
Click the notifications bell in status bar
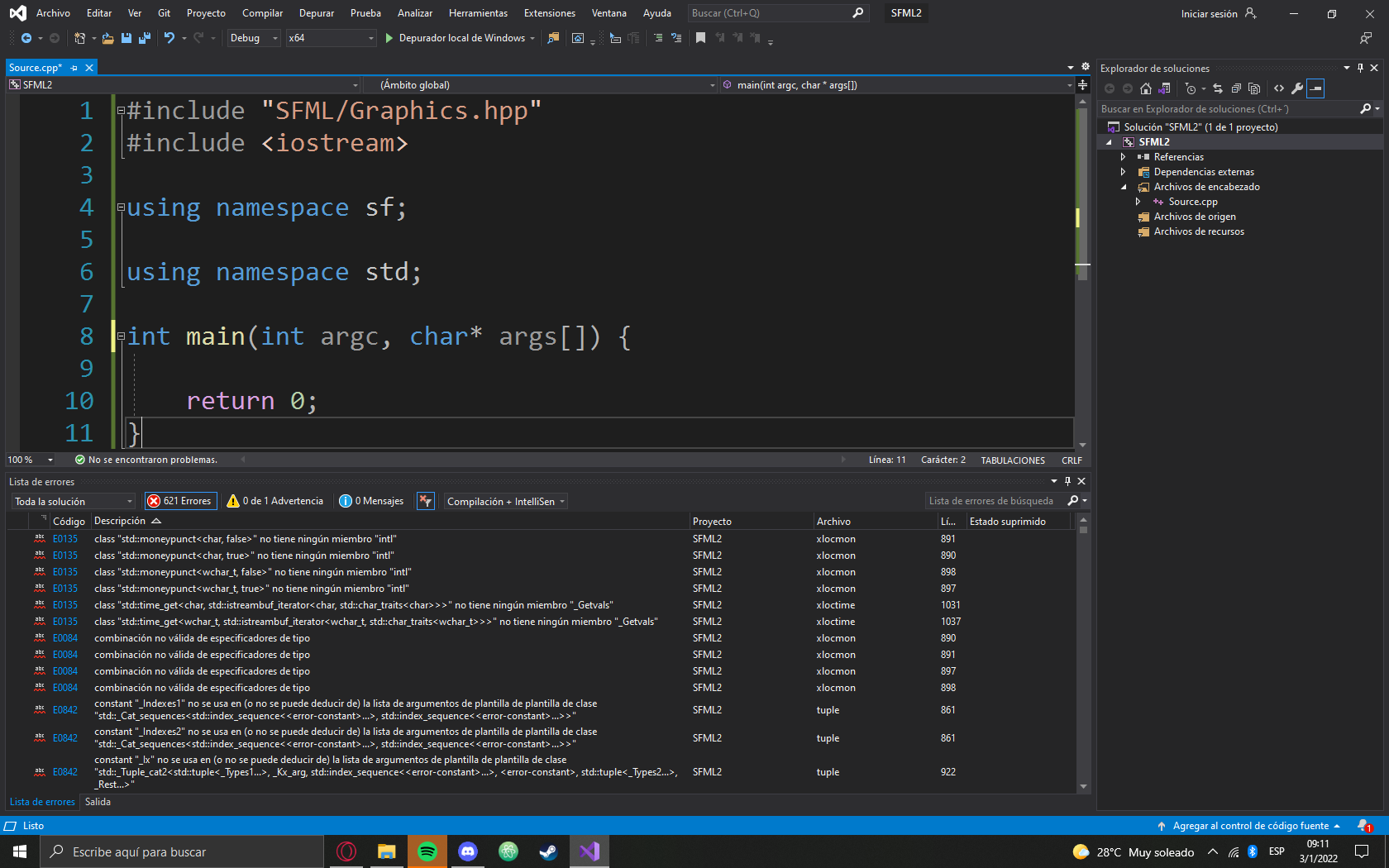(x=1364, y=826)
